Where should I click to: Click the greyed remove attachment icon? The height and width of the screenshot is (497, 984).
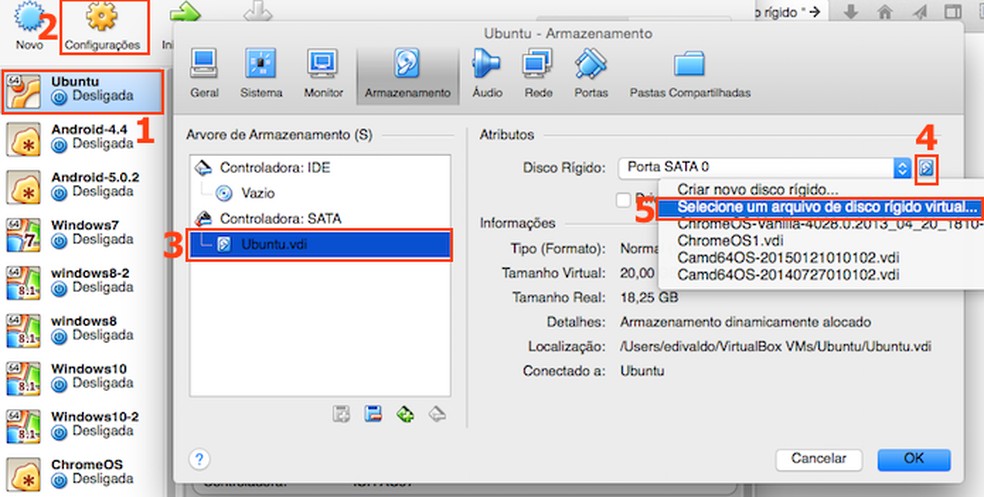[x=437, y=414]
